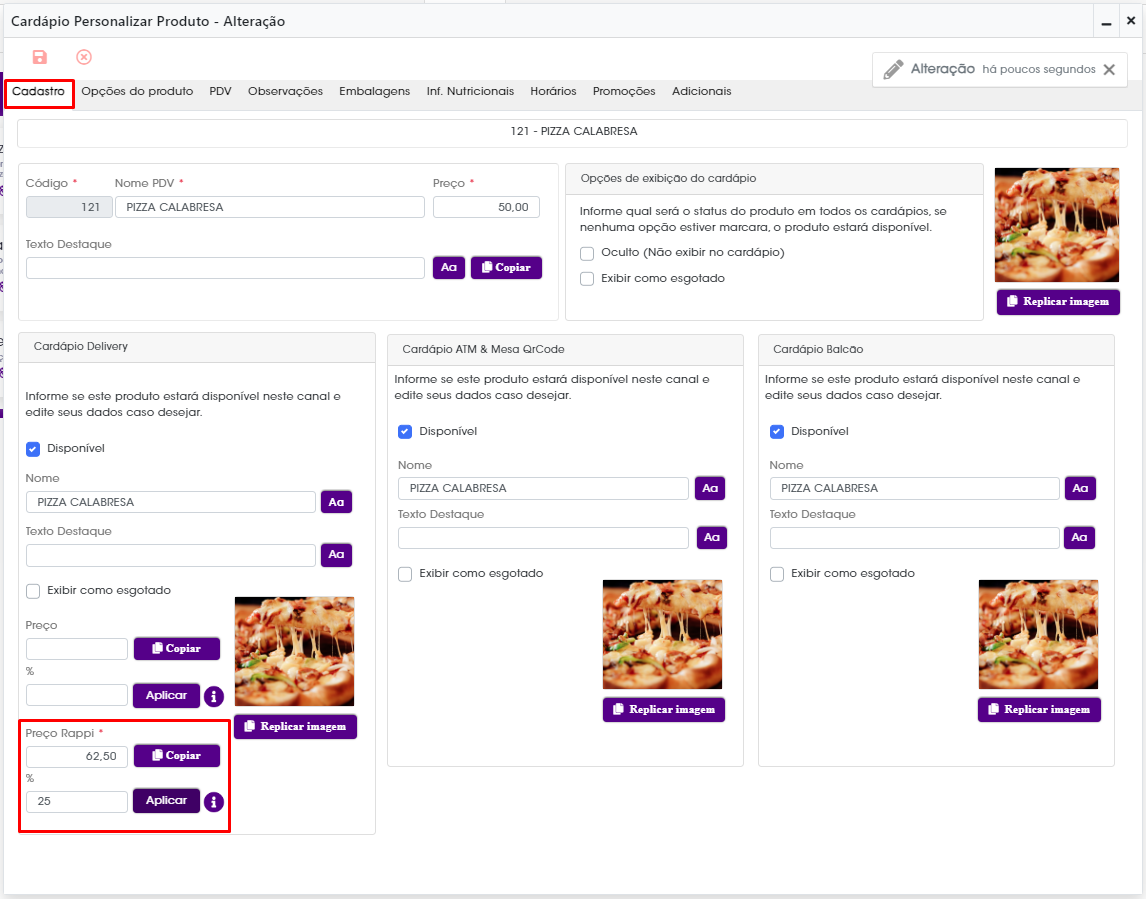Click Replicar imagem in ATM & Mesa QrCode
The image size is (1146, 899).
[664, 710]
